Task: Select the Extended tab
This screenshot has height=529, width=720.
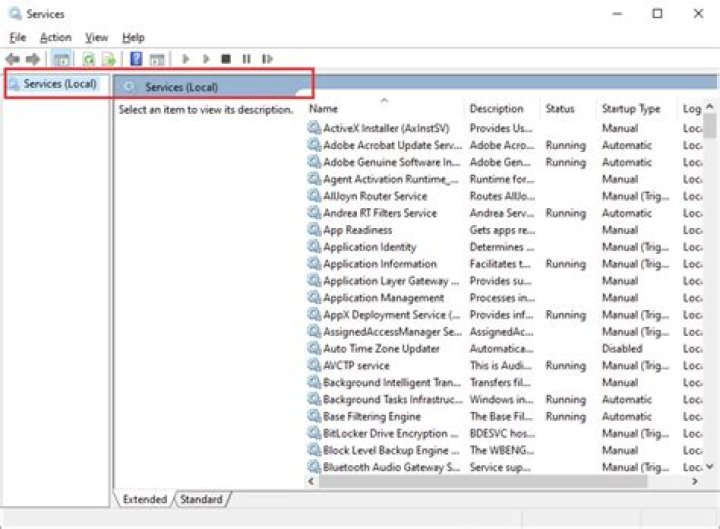Action: coord(144,498)
